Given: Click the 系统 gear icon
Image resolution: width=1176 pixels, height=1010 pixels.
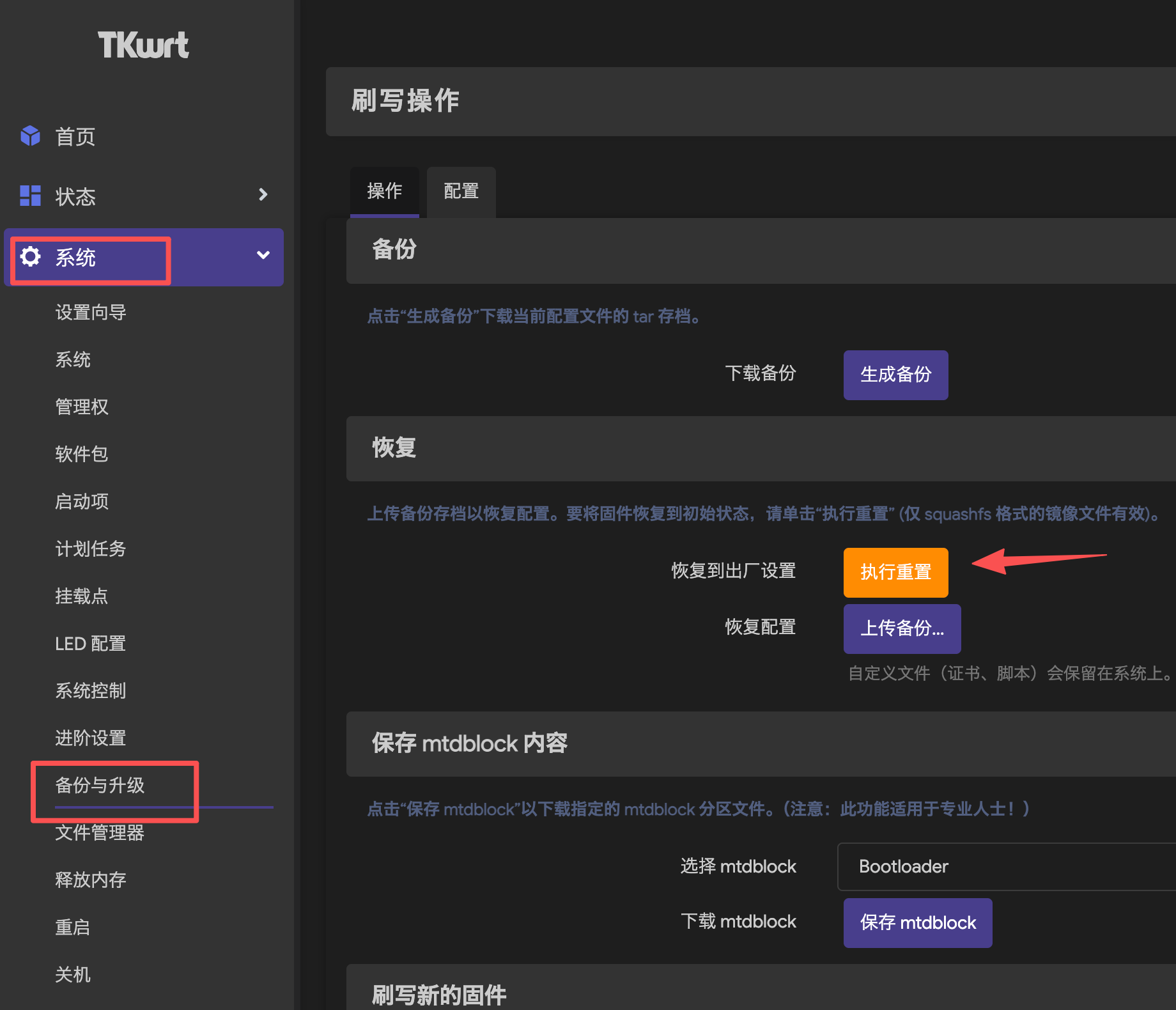Looking at the screenshot, I should point(30,256).
